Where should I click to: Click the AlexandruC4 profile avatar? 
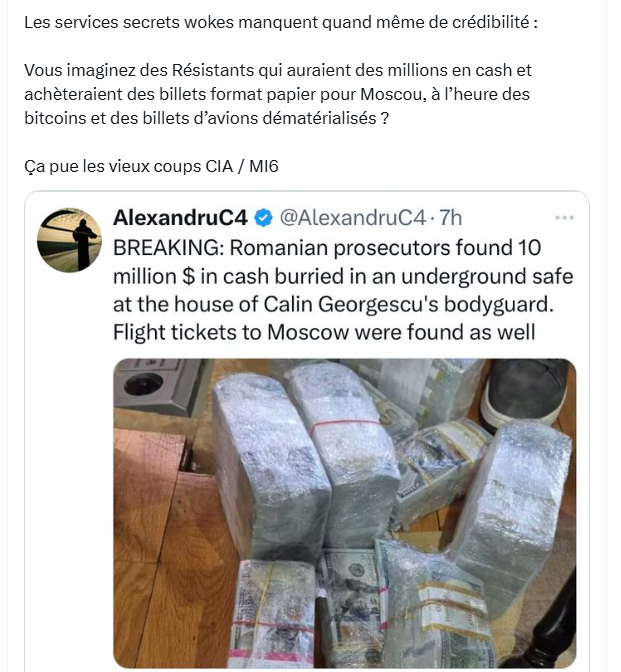67,241
